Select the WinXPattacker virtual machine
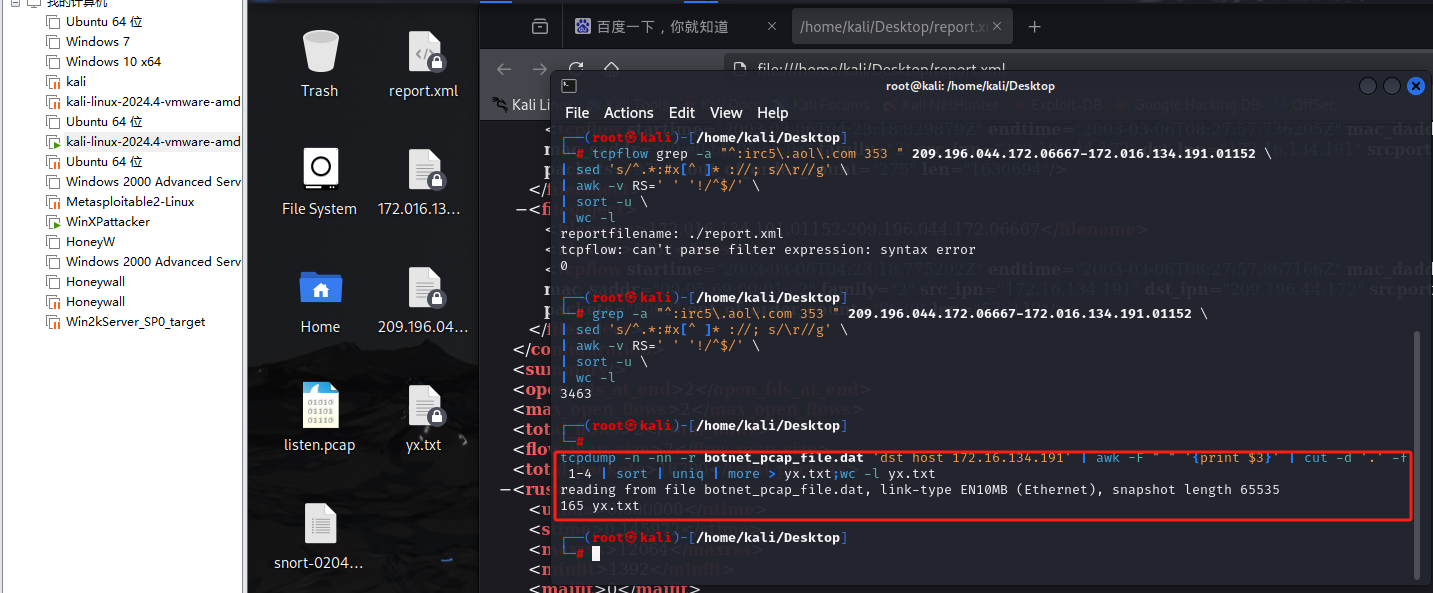 (99, 221)
